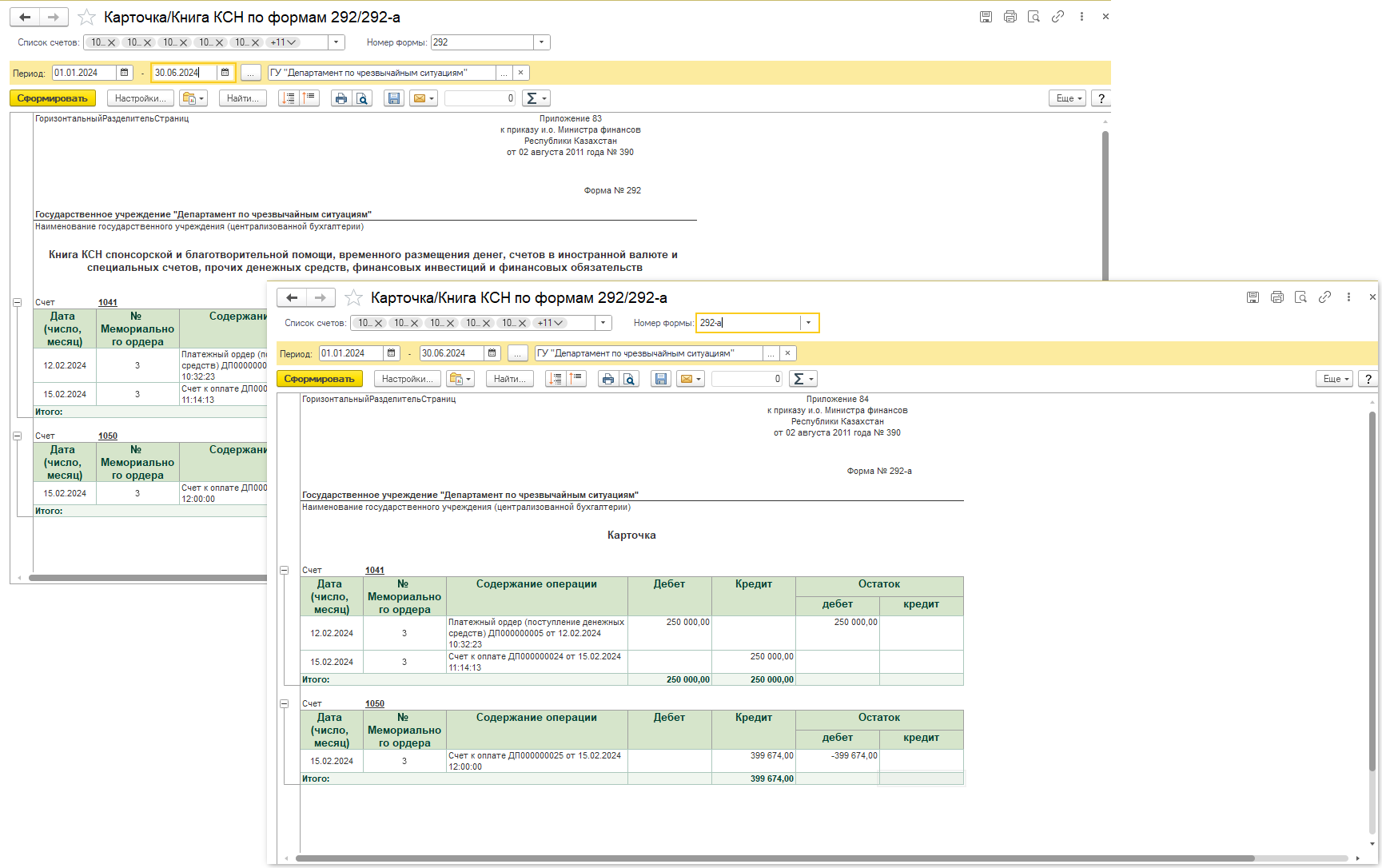Copy link to report in the 292-а window header

point(1324,297)
